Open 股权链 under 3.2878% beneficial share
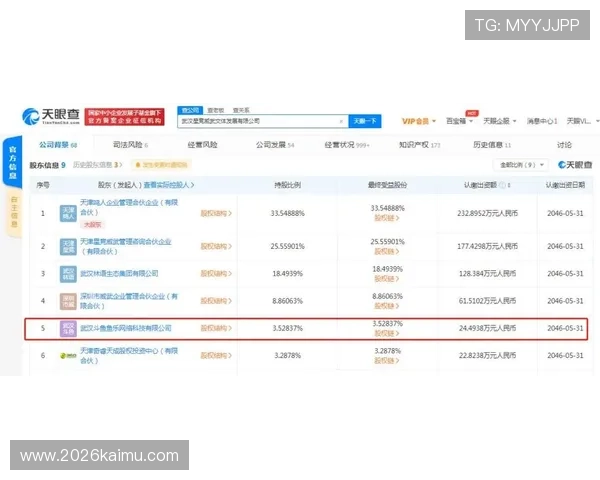 coord(386,361)
